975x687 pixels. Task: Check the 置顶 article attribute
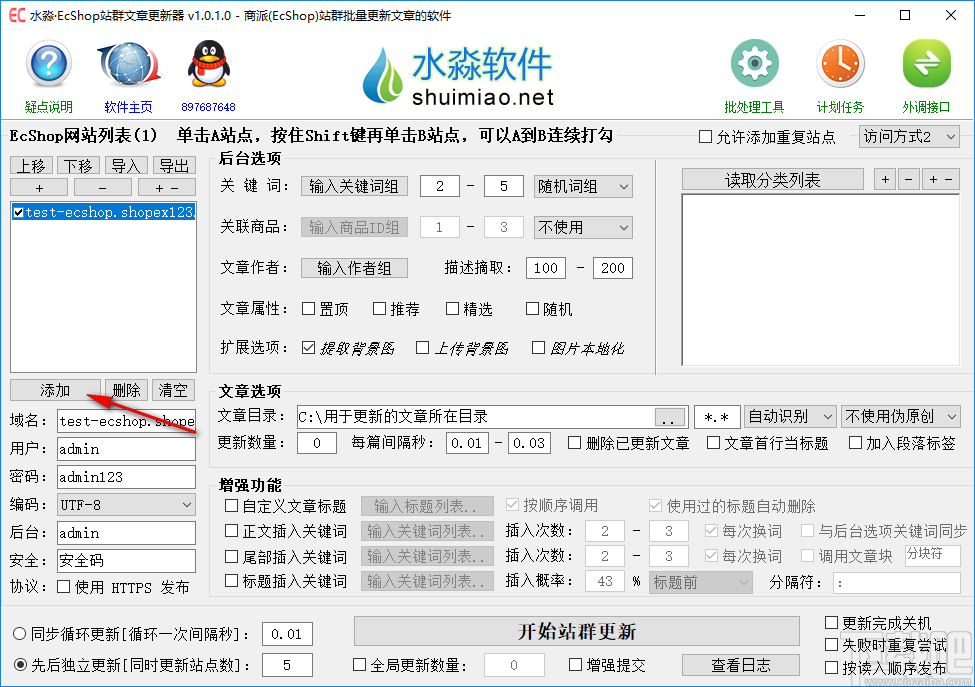(x=309, y=309)
